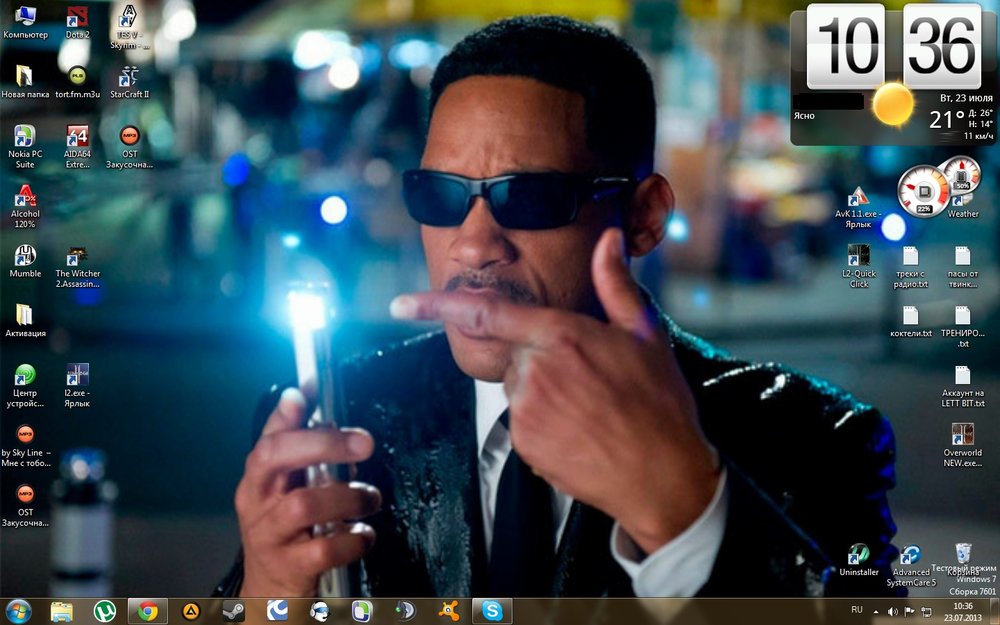Show hidden system tray icons
The height and width of the screenshot is (625, 1000).
(878, 610)
